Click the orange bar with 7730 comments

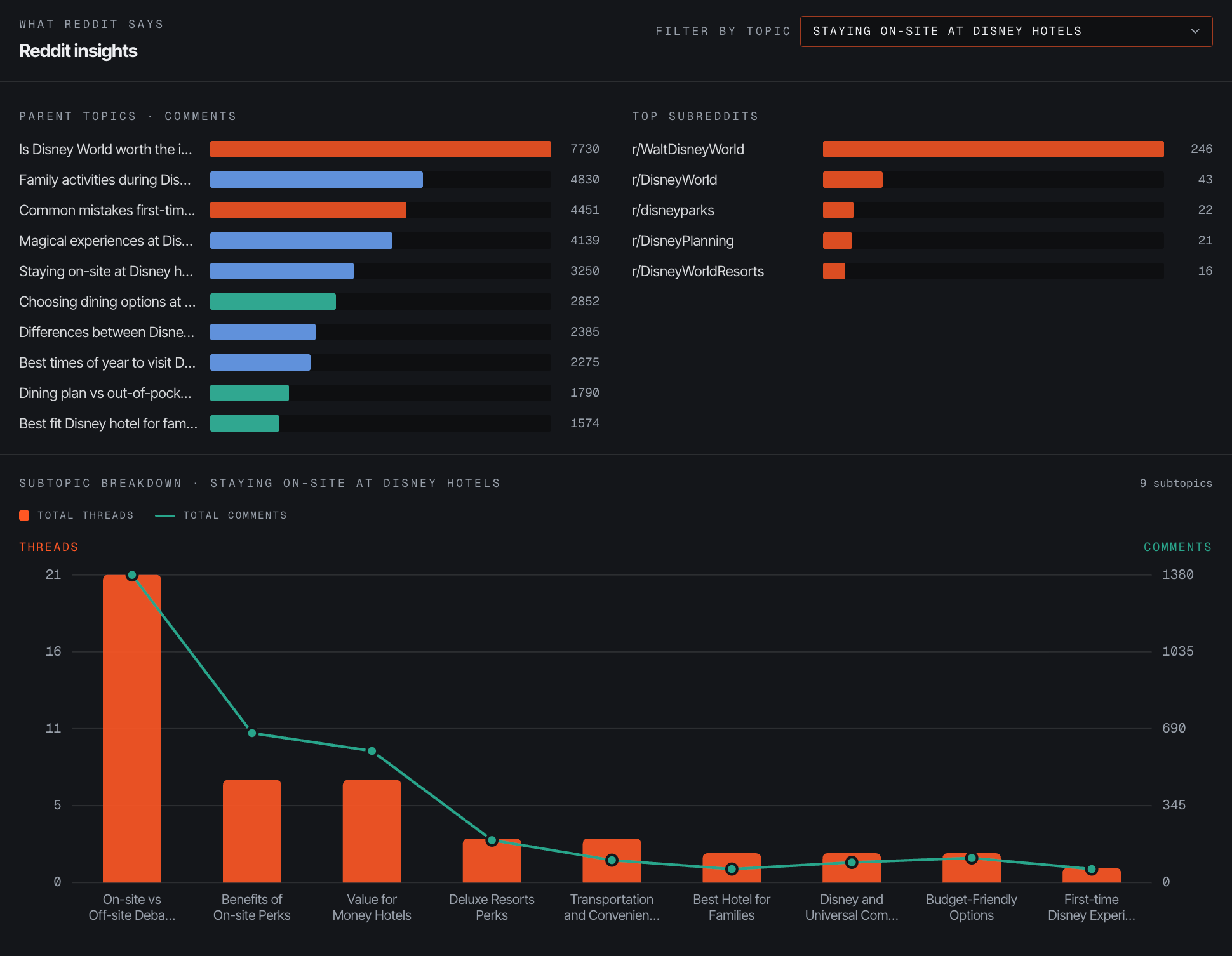(x=380, y=149)
